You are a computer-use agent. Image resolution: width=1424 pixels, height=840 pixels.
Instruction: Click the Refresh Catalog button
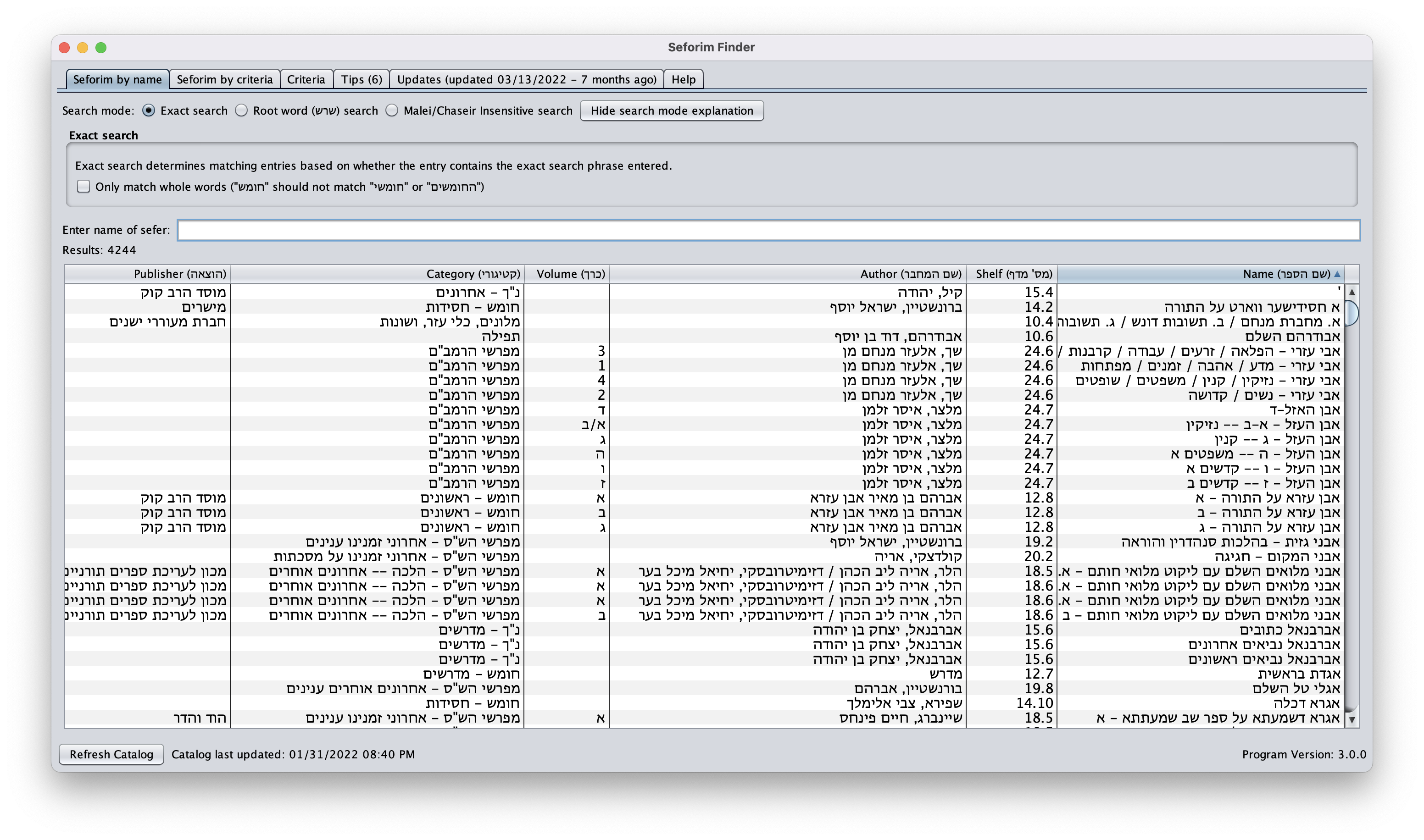pyautogui.click(x=111, y=754)
